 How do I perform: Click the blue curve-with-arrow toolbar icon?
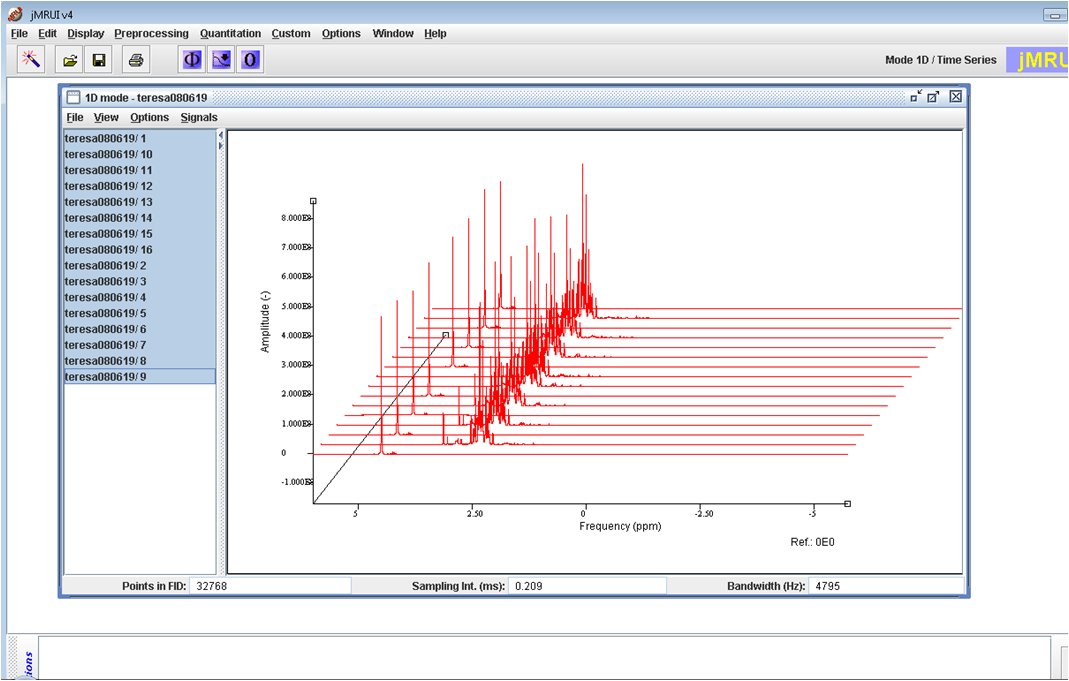pos(221,60)
